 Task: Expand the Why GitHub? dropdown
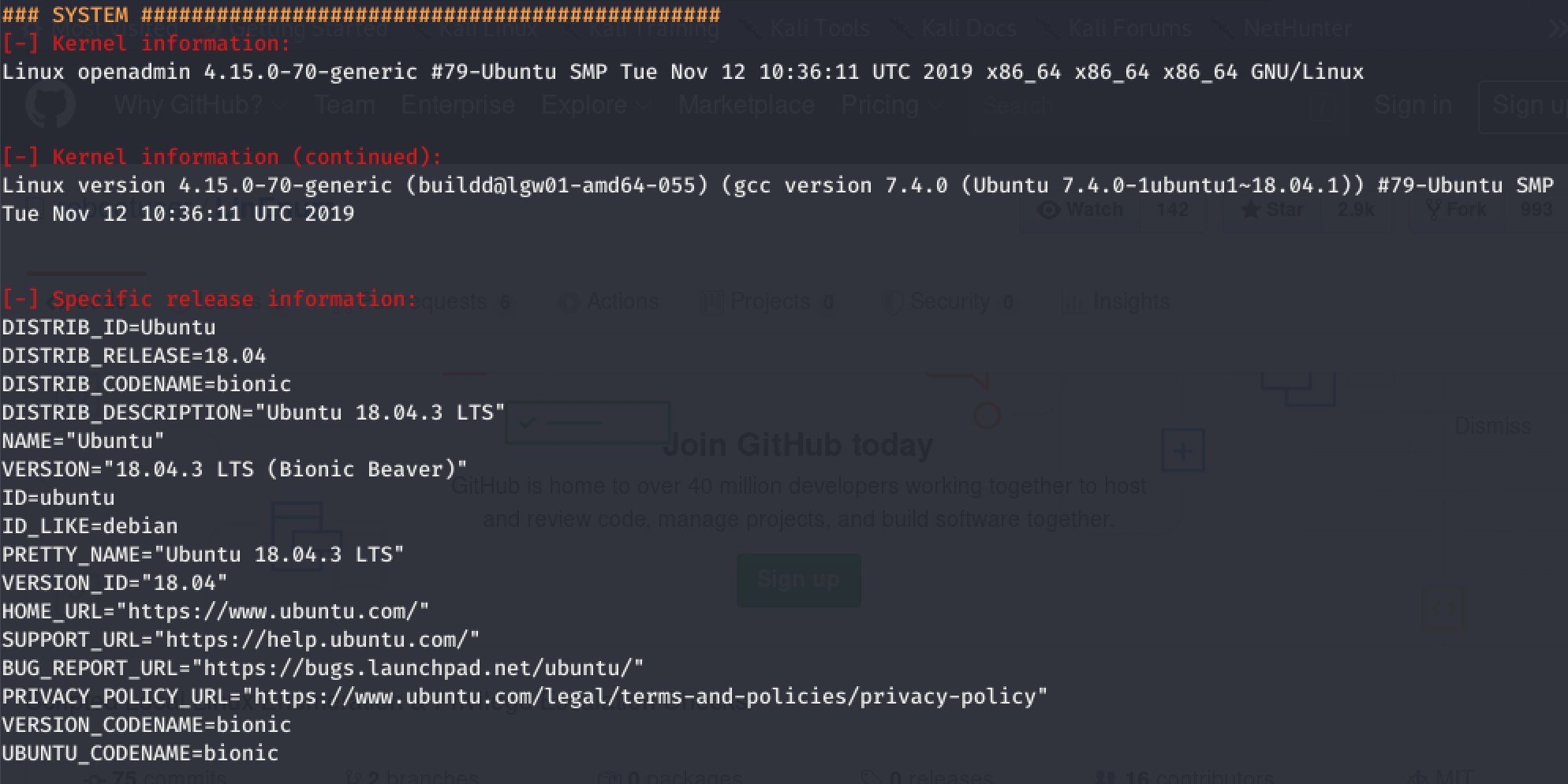pyautogui.click(x=200, y=105)
